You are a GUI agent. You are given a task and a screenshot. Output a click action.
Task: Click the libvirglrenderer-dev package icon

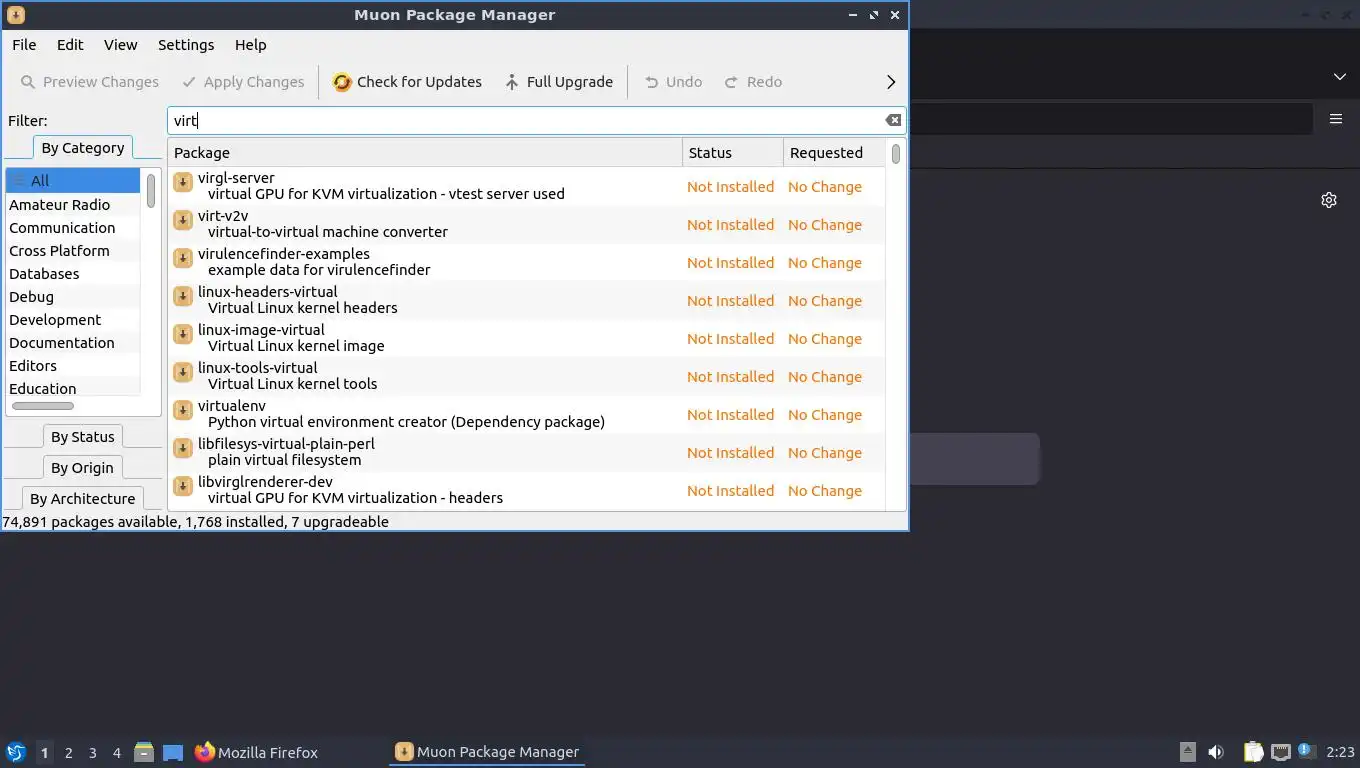[x=183, y=486]
